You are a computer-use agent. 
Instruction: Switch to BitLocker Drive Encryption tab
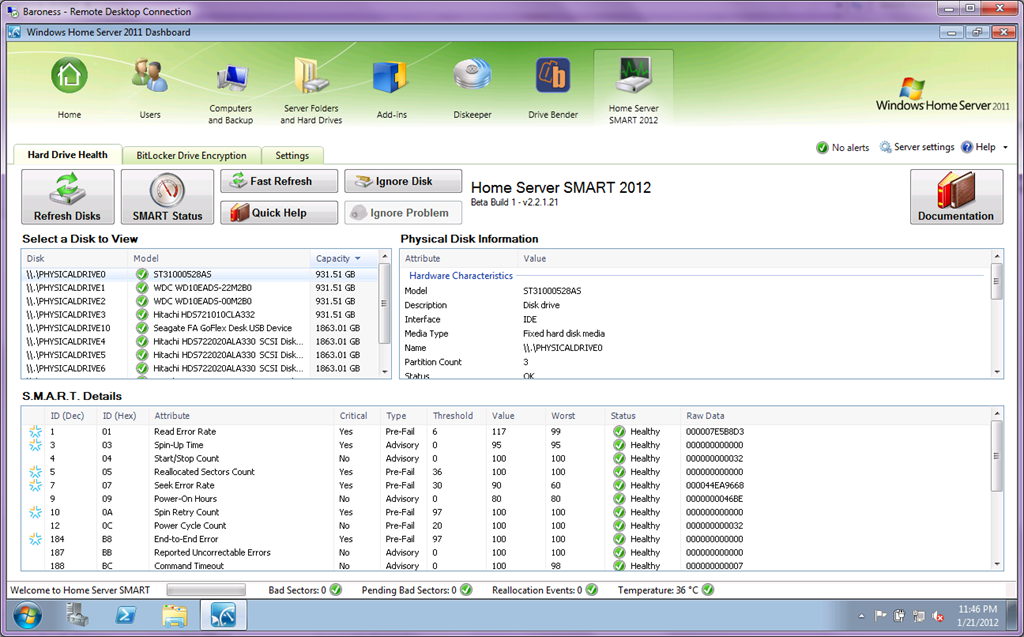point(191,155)
